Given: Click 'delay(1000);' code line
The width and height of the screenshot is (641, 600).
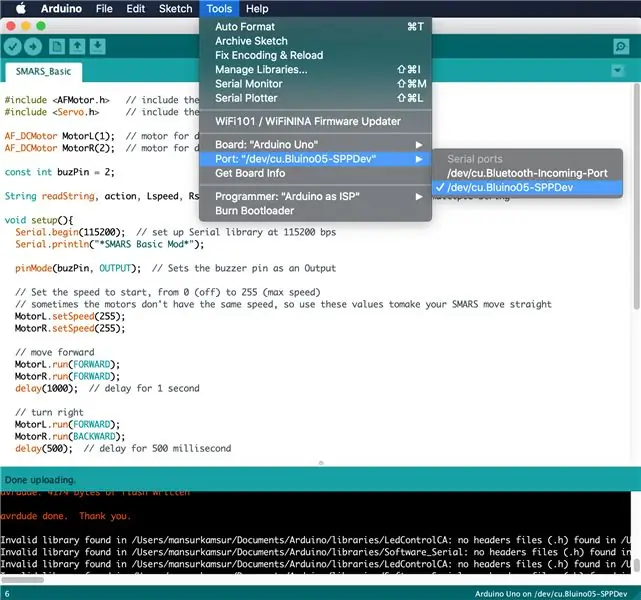Looking at the screenshot, I should coord(46,388).
